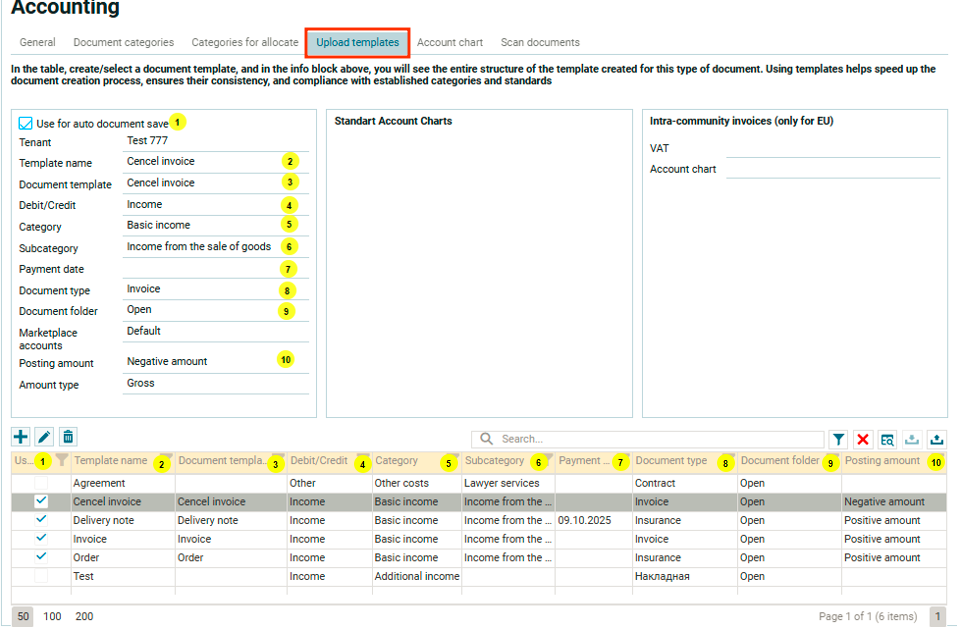Uncheck the checkbox in Delivery note row
The image size is (957, 627).
pos(41,520)
